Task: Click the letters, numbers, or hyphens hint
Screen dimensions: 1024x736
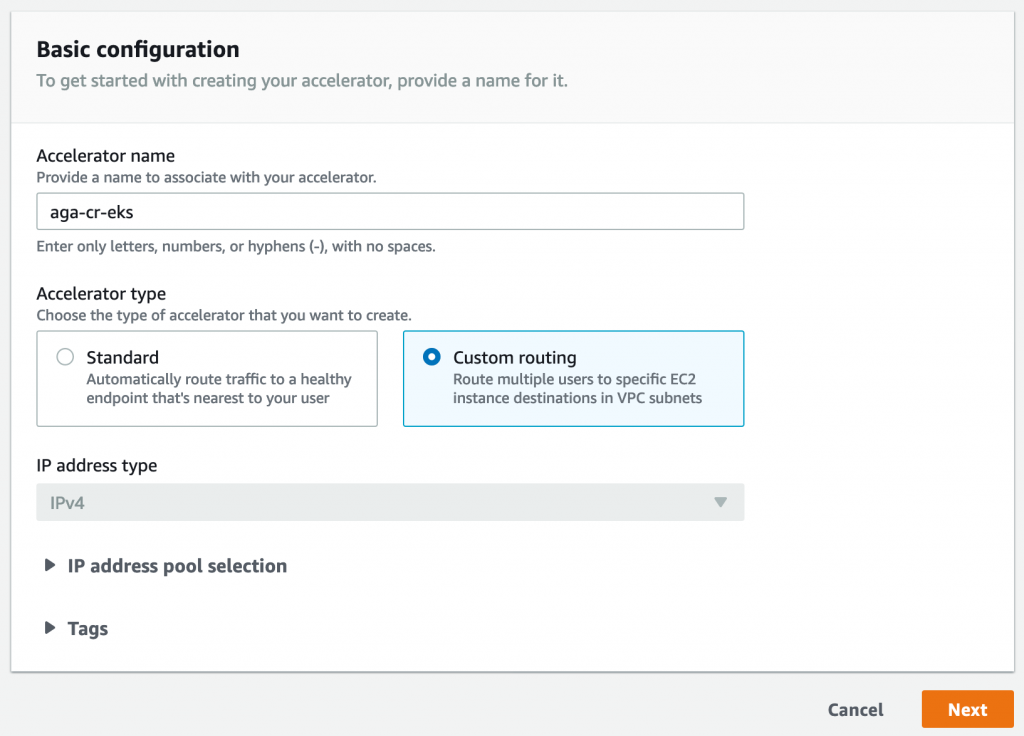Action: 236,246
